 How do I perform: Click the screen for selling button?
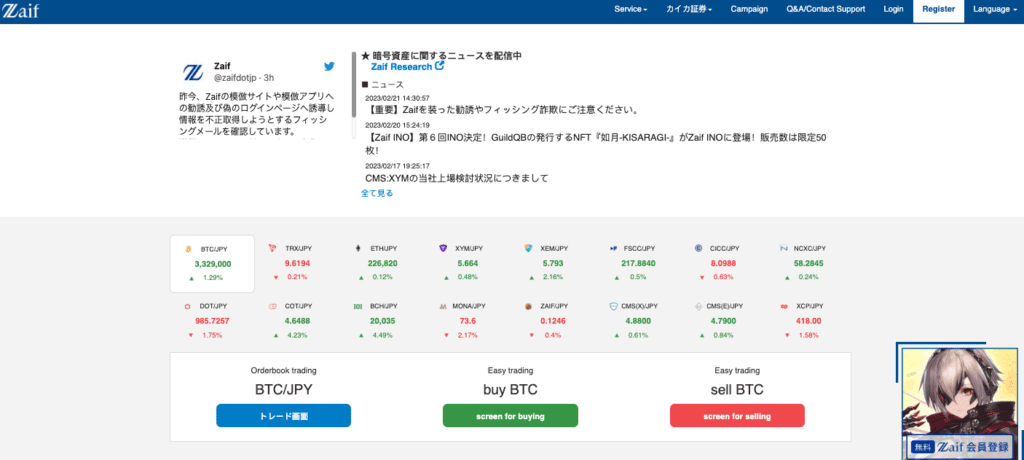pyautogui.click(x=737, y=416)
